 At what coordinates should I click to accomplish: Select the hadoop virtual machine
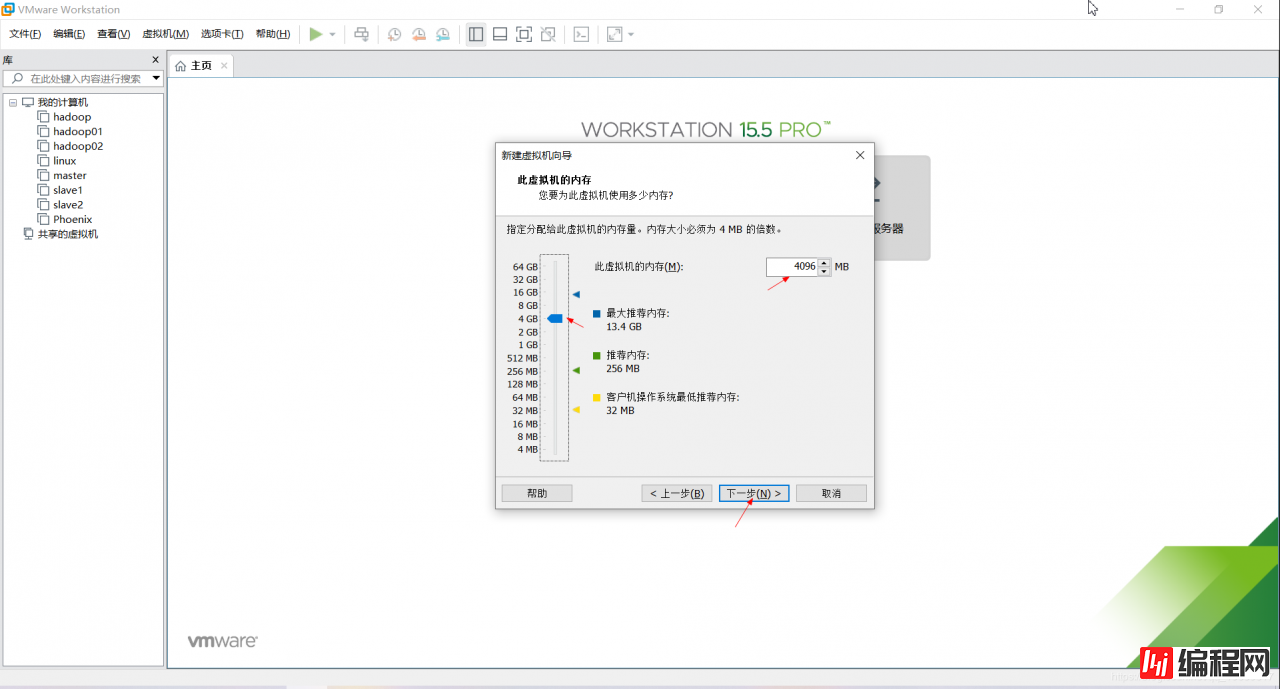[x=72, y=117]
